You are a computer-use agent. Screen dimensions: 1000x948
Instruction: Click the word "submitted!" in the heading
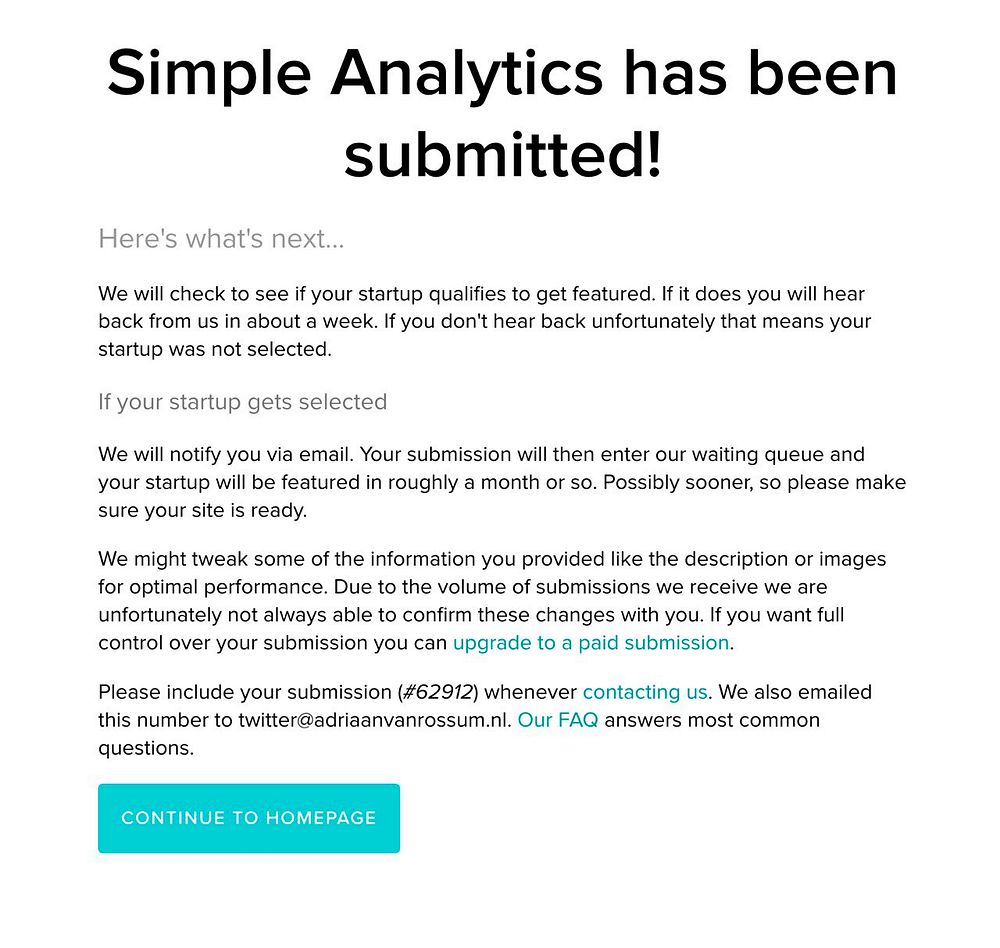(503, 155)
